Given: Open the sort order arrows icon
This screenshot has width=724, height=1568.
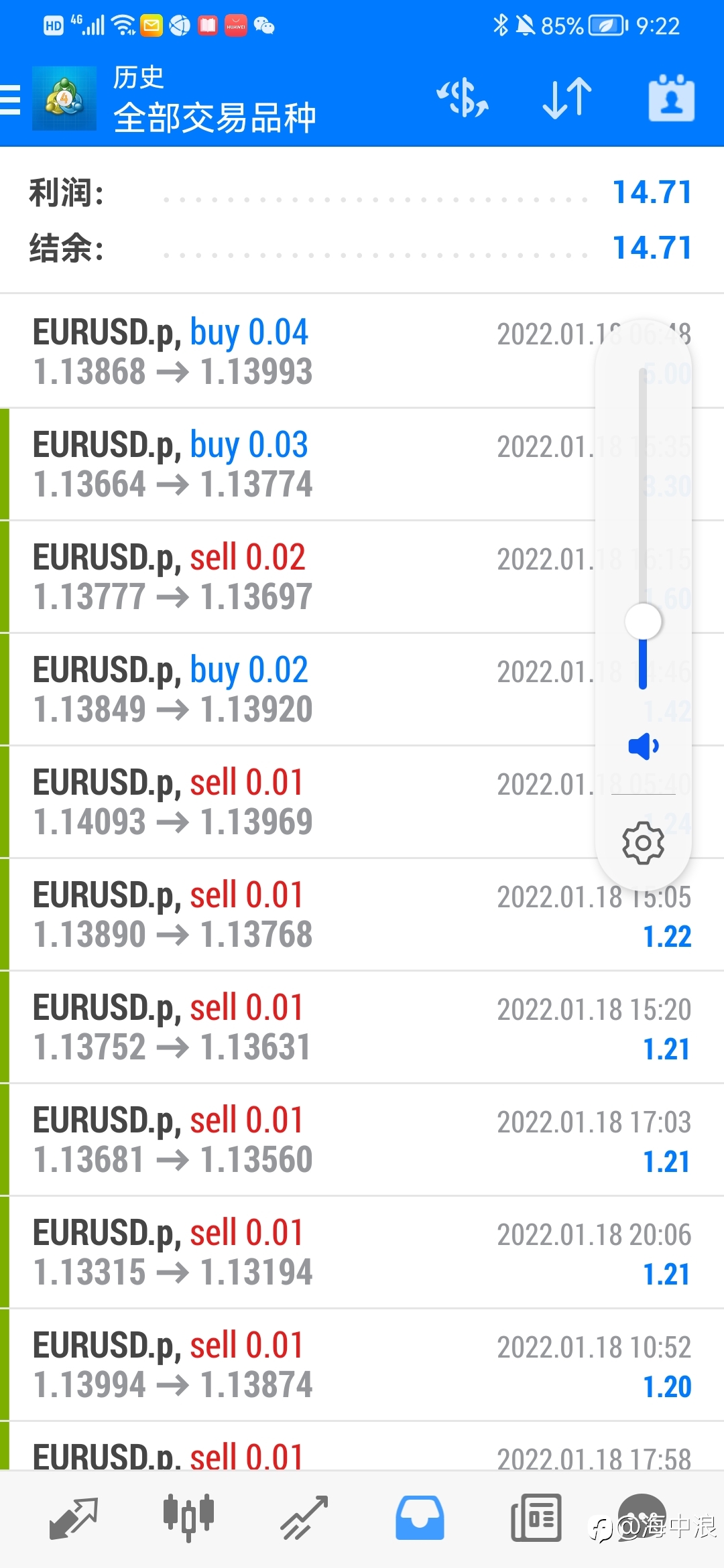Looking at the screenshot, I should click(x=567, y=99).
